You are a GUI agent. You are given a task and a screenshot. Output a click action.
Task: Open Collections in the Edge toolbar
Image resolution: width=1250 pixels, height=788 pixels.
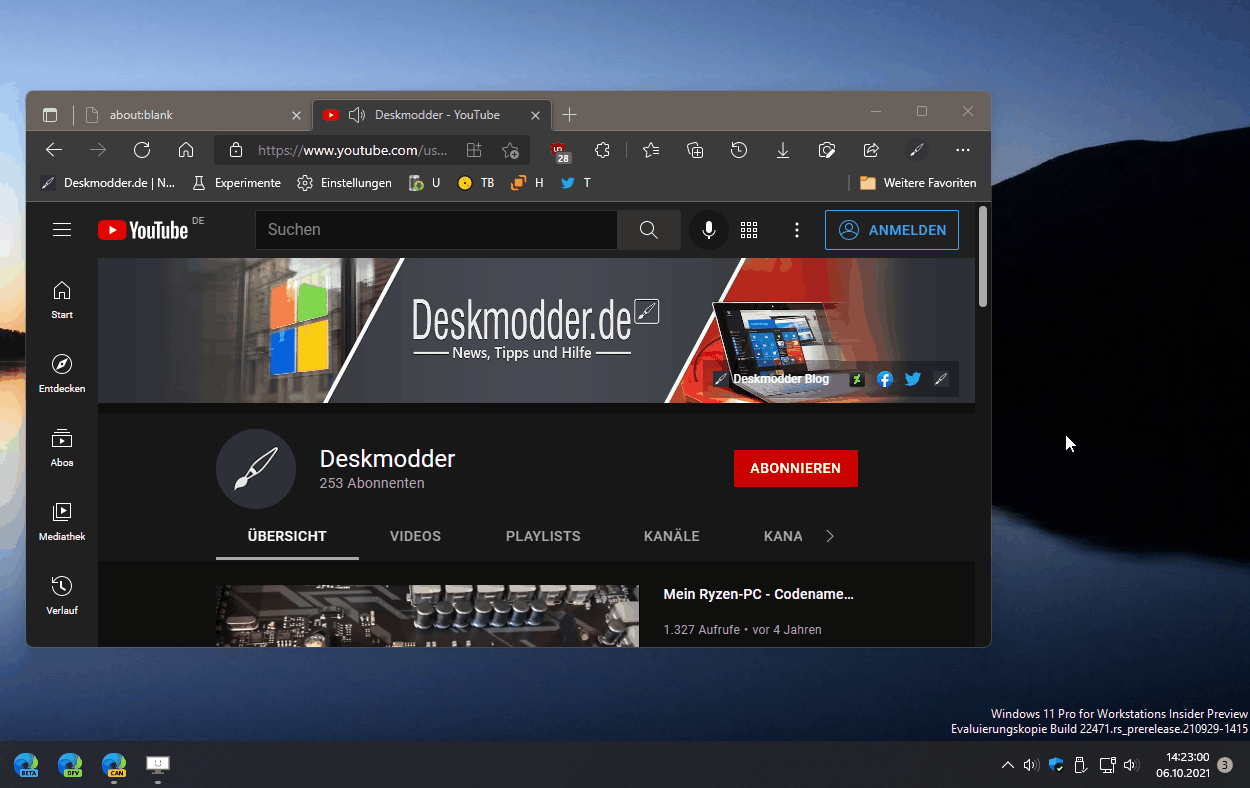tap(695, 150)
